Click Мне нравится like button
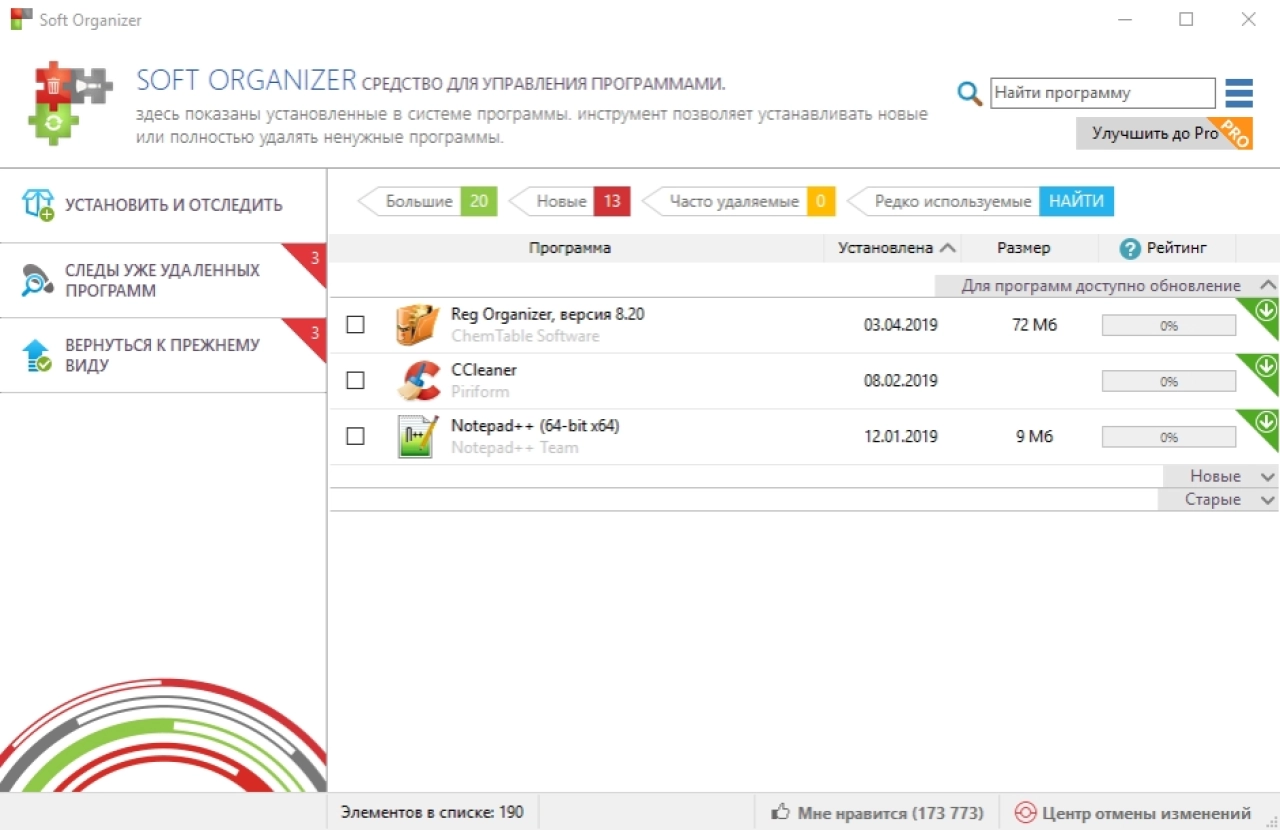1280x830 pixels. coord(877,812)
